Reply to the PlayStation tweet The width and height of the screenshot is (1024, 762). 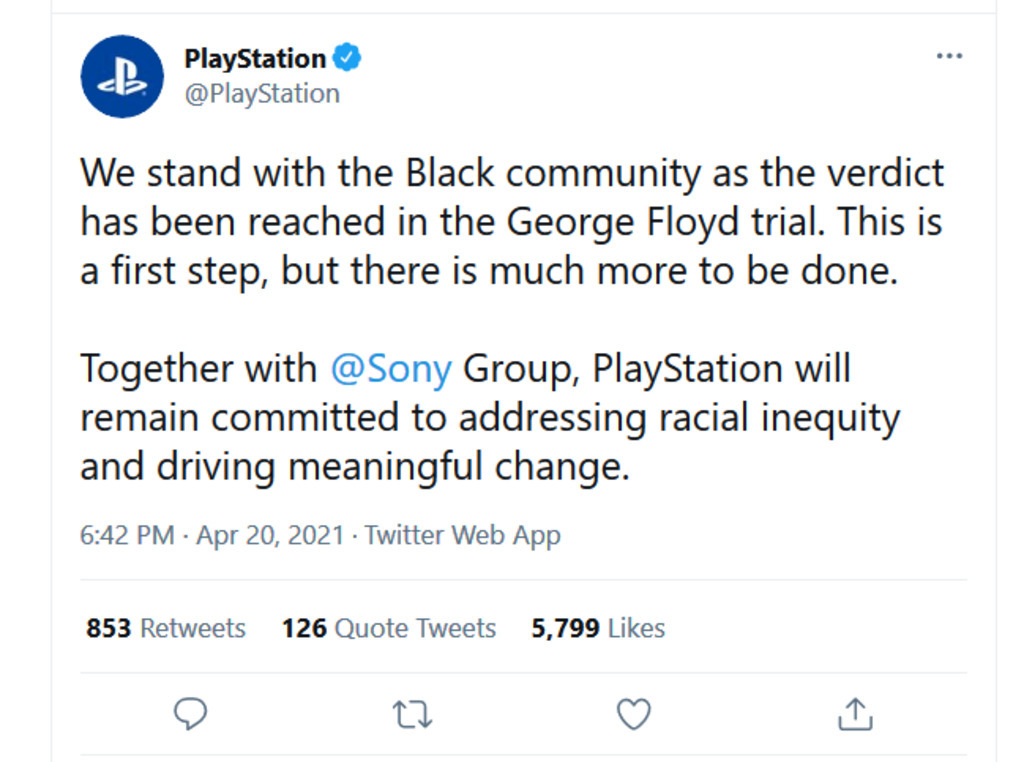click(190, 713)
